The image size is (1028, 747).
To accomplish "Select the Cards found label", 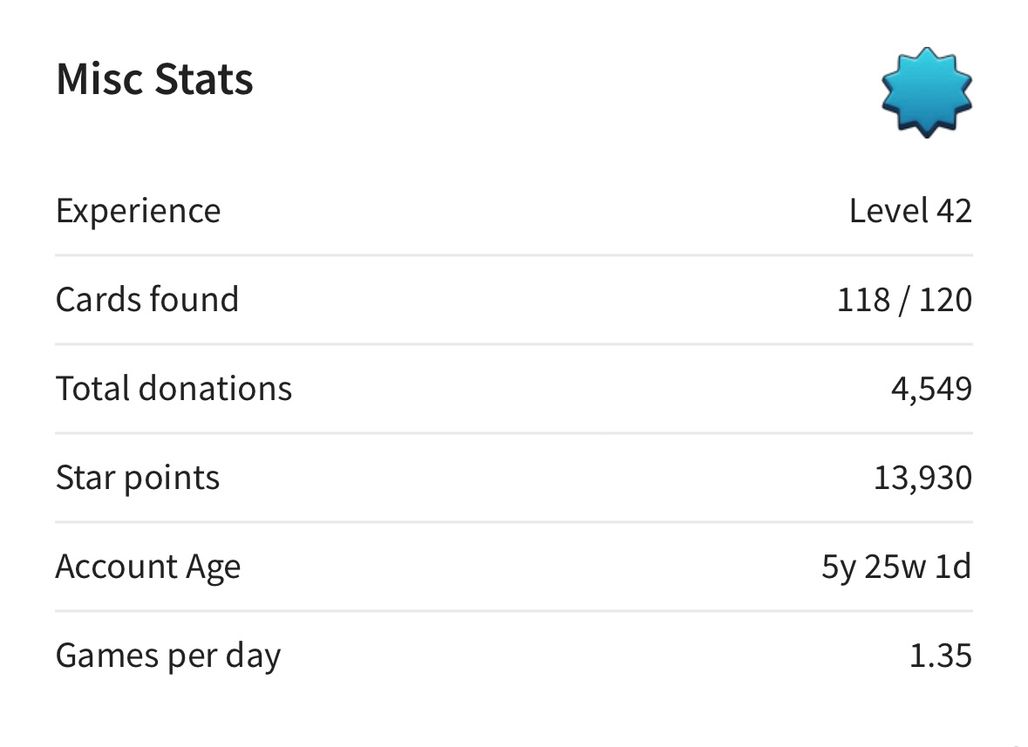I will pos(147,300).
